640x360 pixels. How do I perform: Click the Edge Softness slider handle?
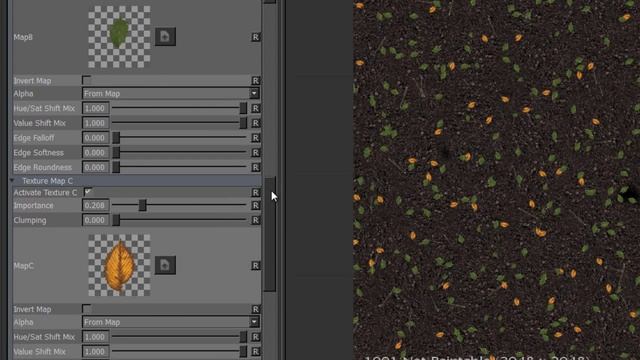116,153
